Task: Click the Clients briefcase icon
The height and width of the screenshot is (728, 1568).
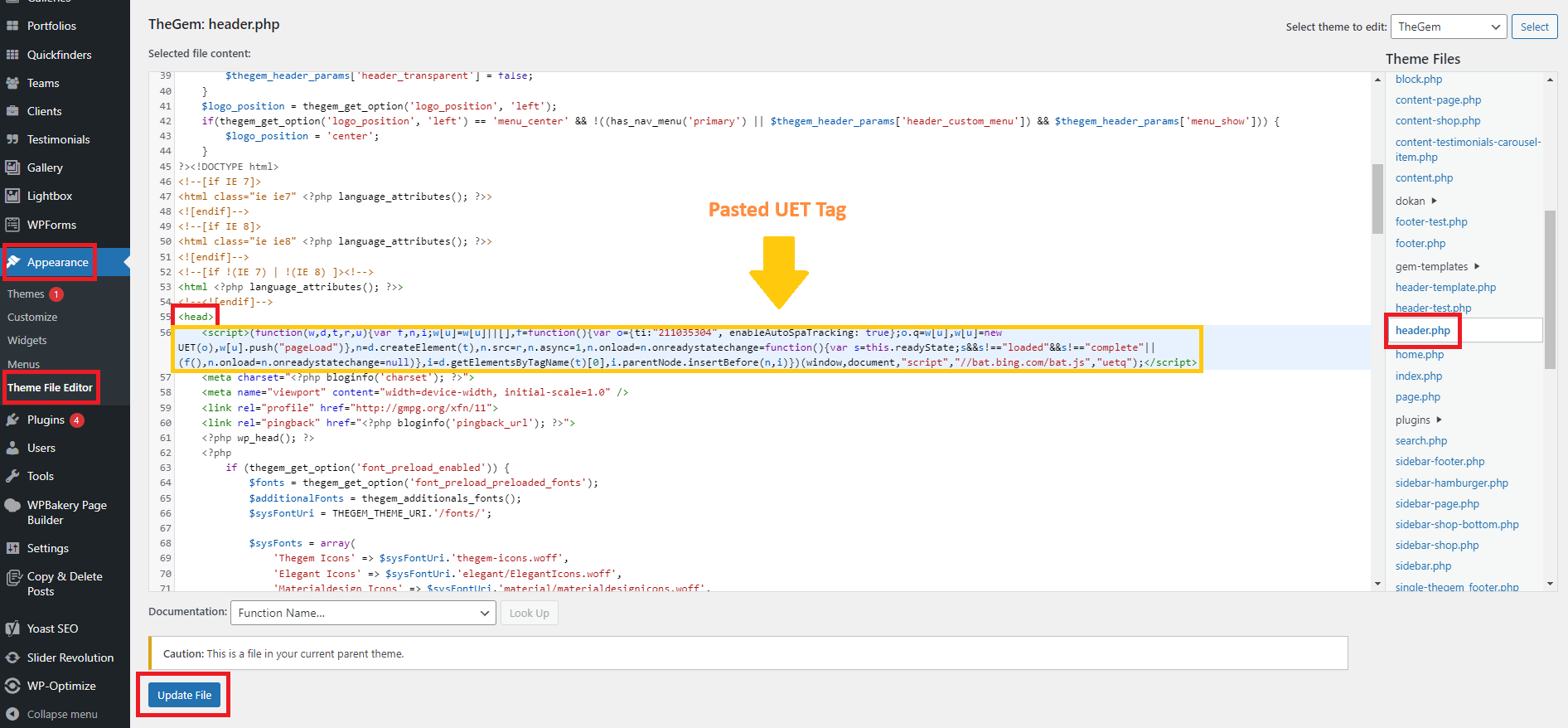Action: 12,111
